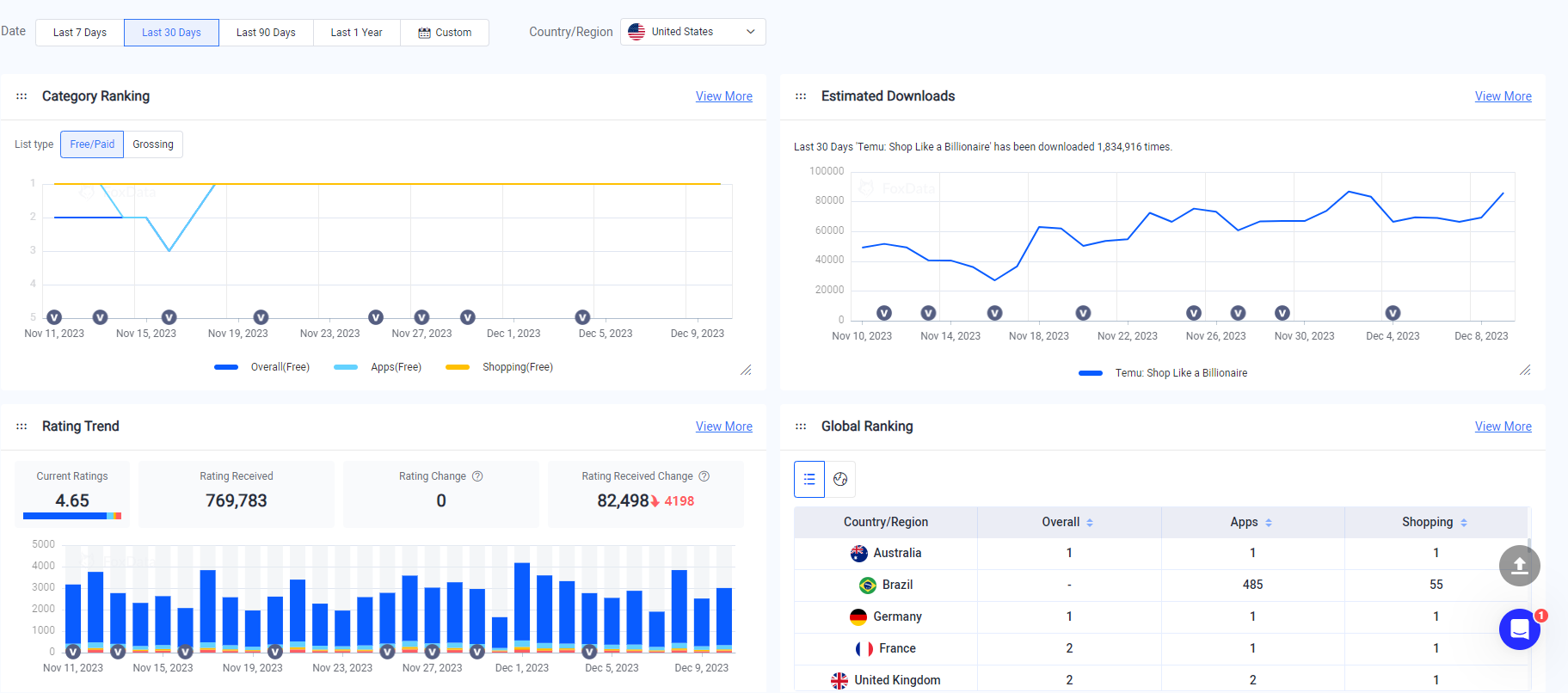The image size is (1568, 693).
Task: Click the Global Ranking drag handle
Action: pos(801,426)
